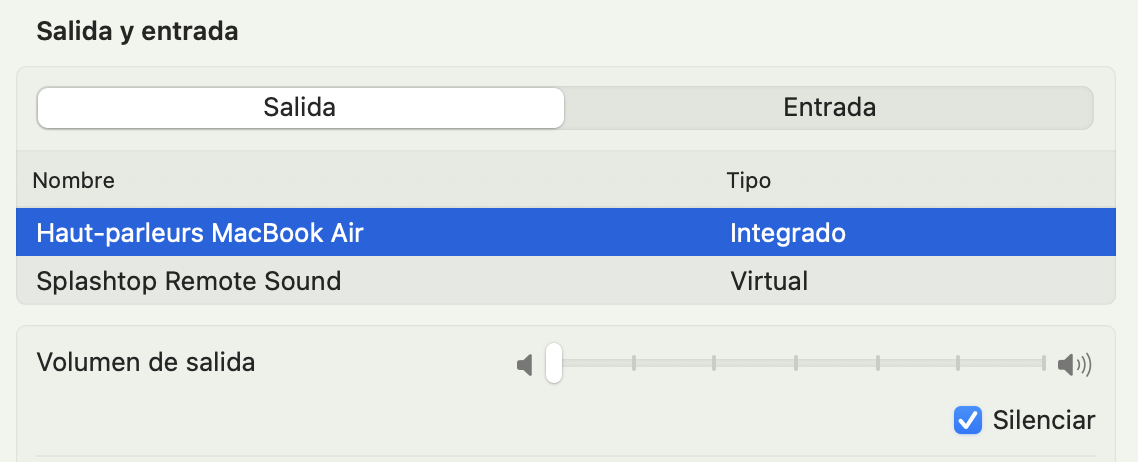The height and width of the screenshot is (462, 1138).
Task: Choose Splashtop Remote Sound output device
Action: tap(565, 281)
